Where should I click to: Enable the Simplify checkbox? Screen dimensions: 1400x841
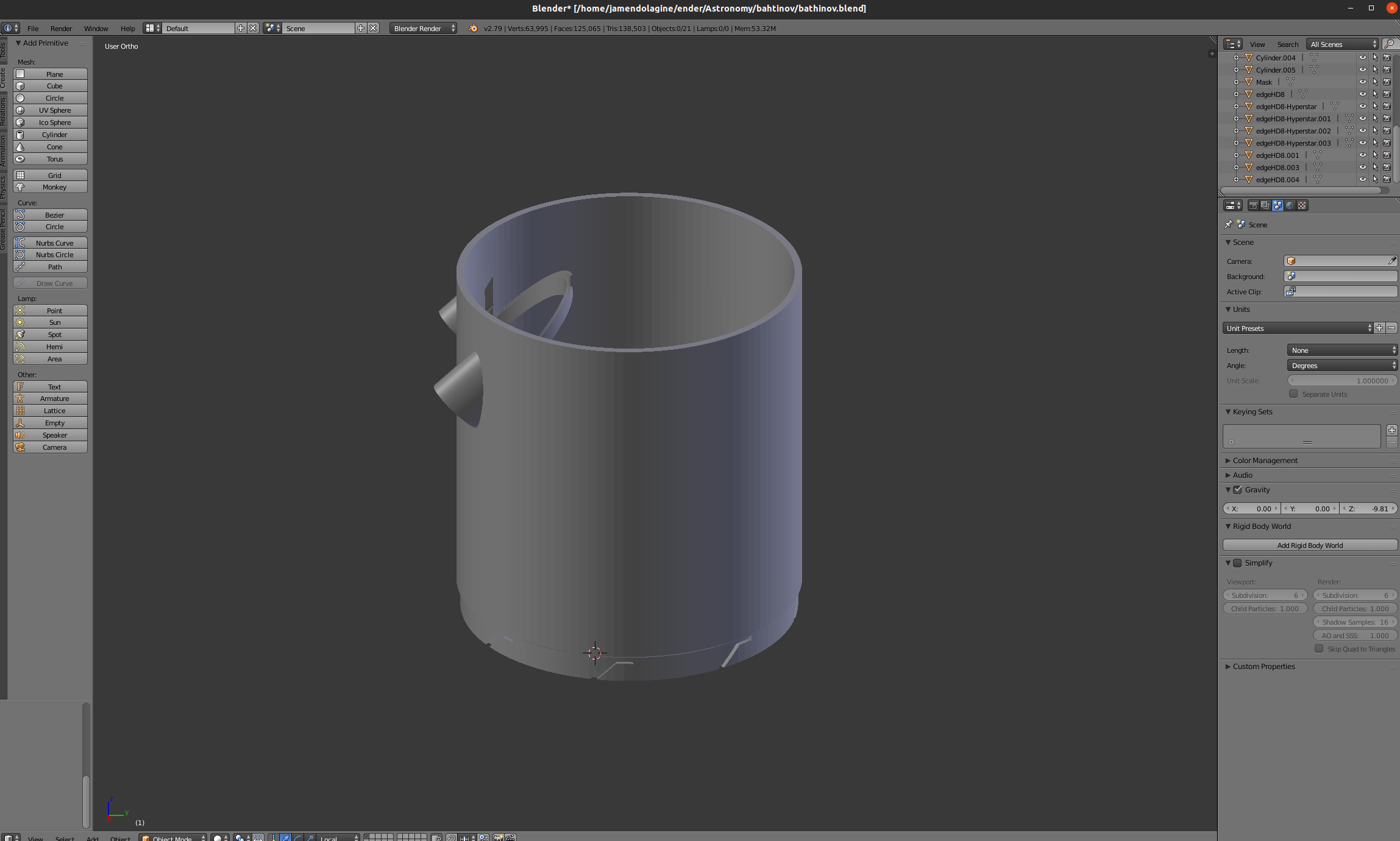coord(1237,562)
